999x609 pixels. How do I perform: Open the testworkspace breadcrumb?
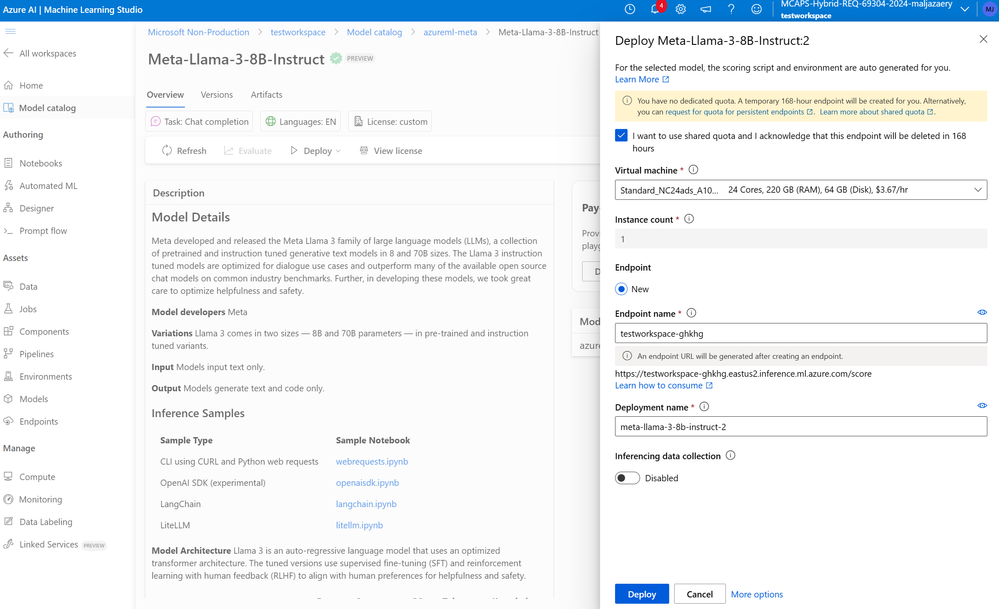pos(298,32)
